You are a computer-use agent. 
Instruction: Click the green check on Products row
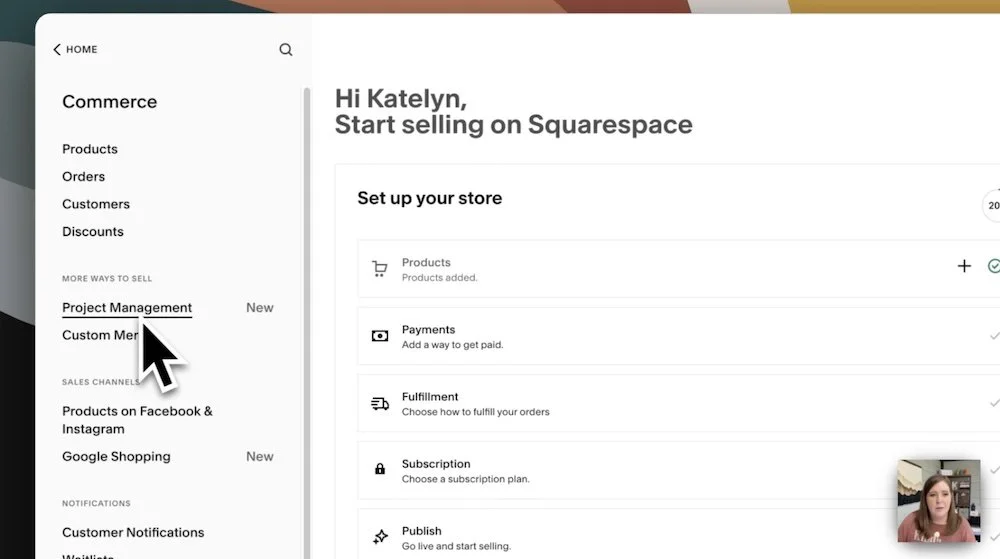(994, 266)
